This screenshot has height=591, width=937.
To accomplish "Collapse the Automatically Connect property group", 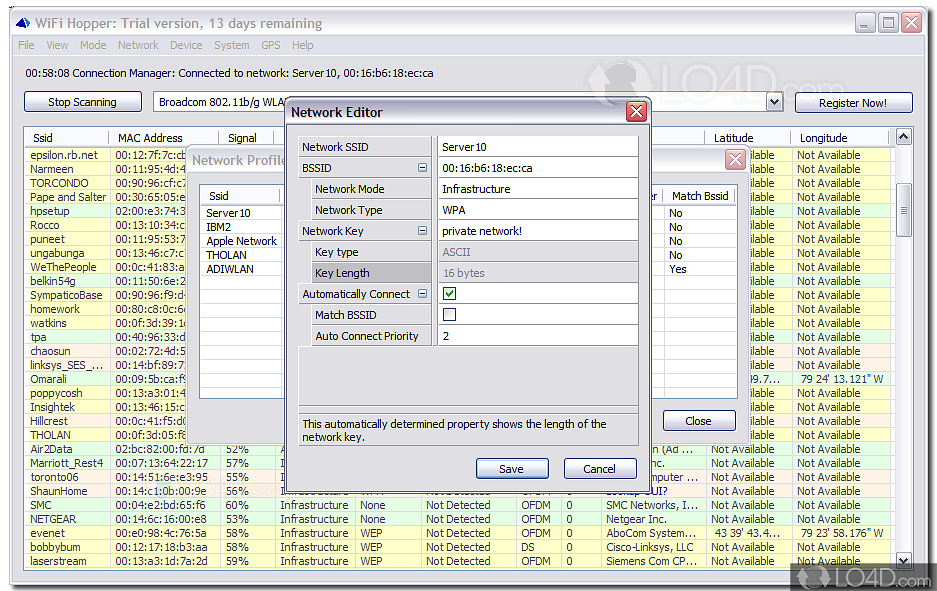I will pos(422,294).
